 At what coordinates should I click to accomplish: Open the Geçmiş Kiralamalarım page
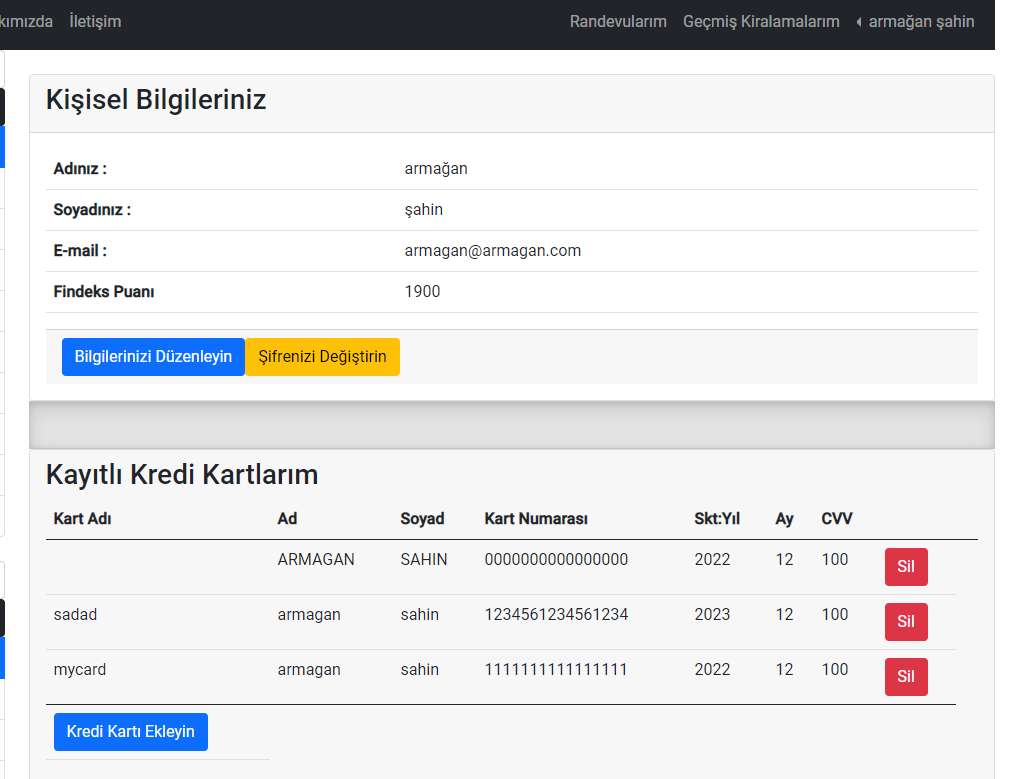coord(761,21)
